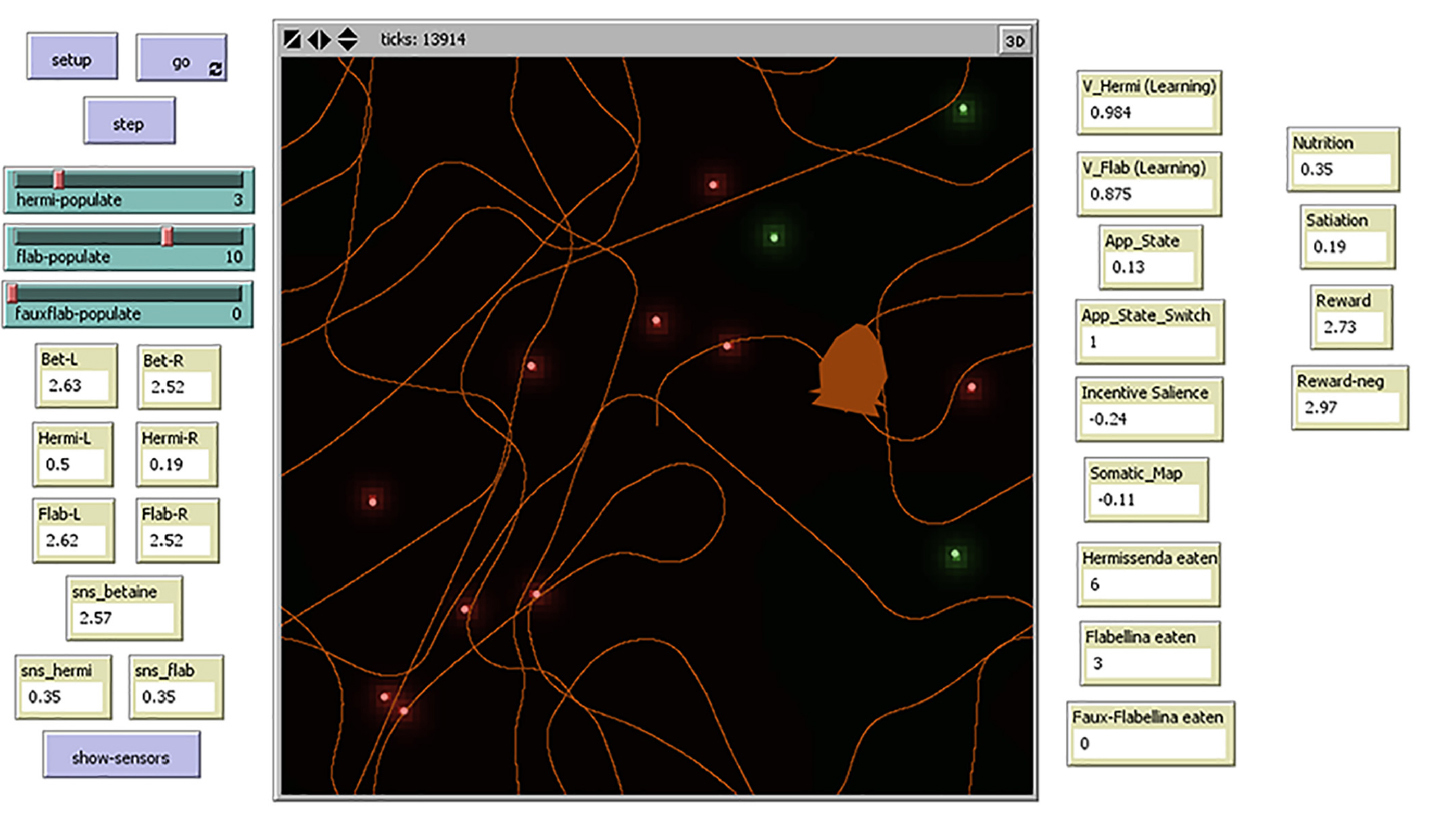Toggle the show-sensors button
The image size is (1435, 814).
pyautogui.click(x=121, y=757)
